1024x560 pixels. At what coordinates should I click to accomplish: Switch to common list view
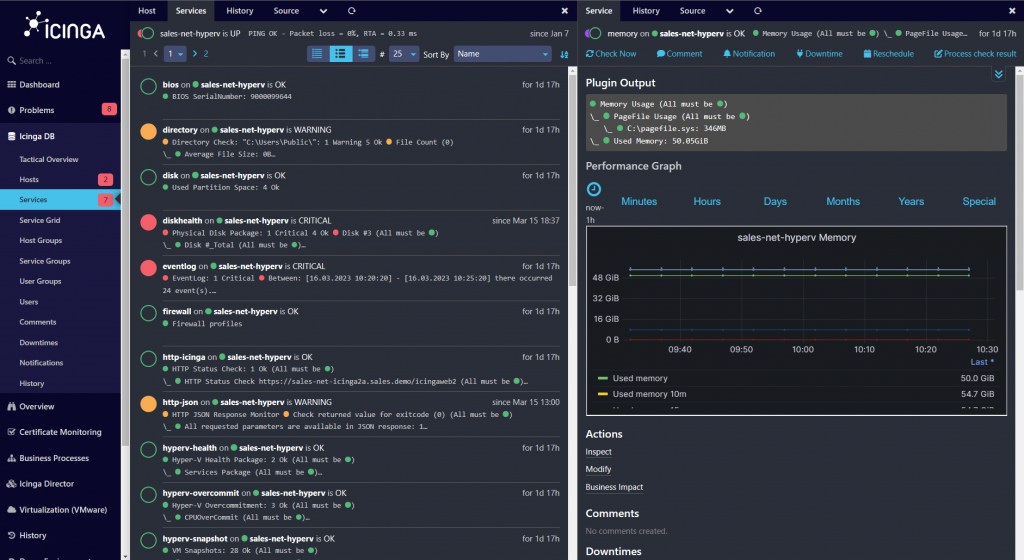point(340,54)
